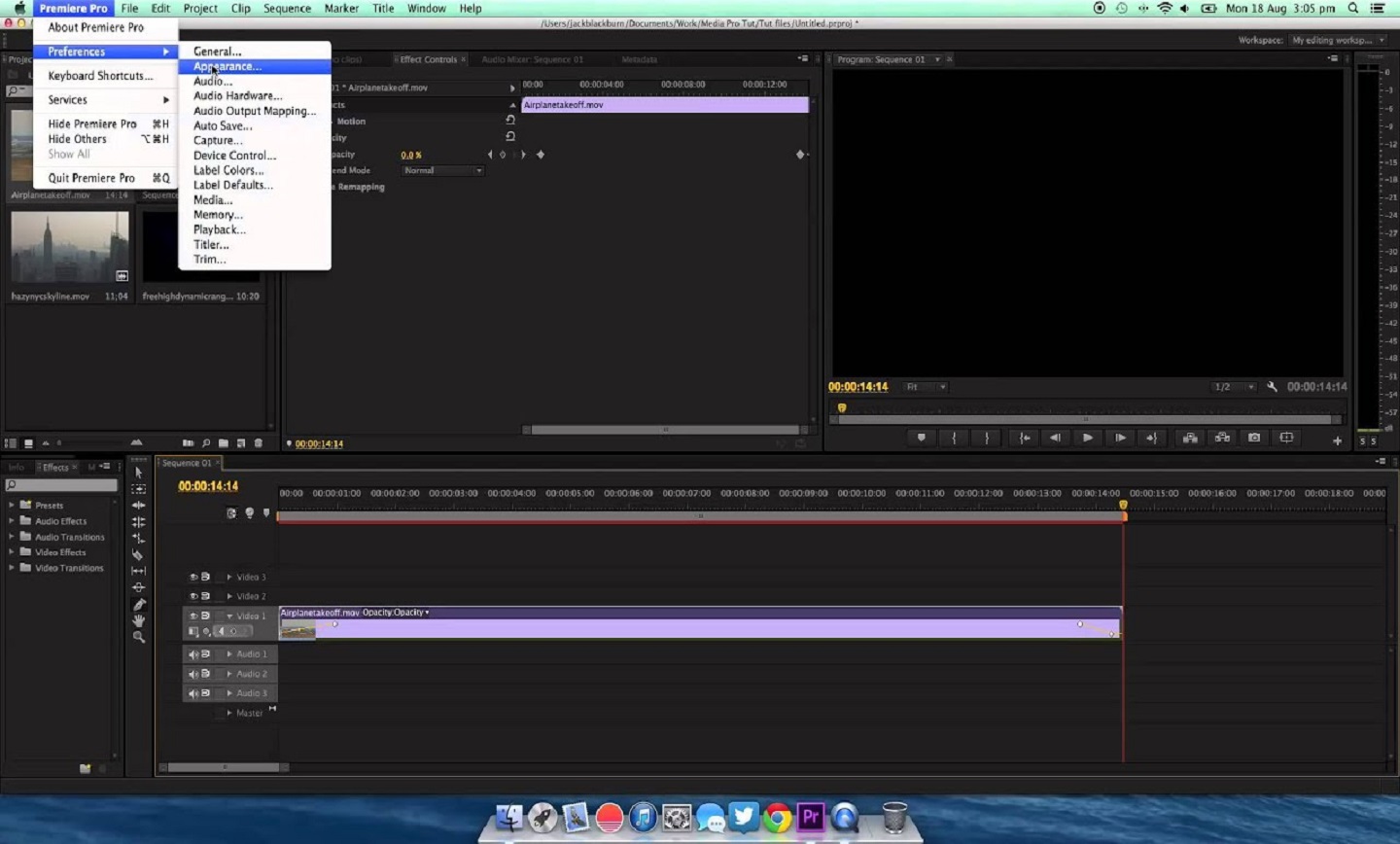The image size is (1400, 844).
Task: Click Go to In point button
Action: coord(1024,438)
